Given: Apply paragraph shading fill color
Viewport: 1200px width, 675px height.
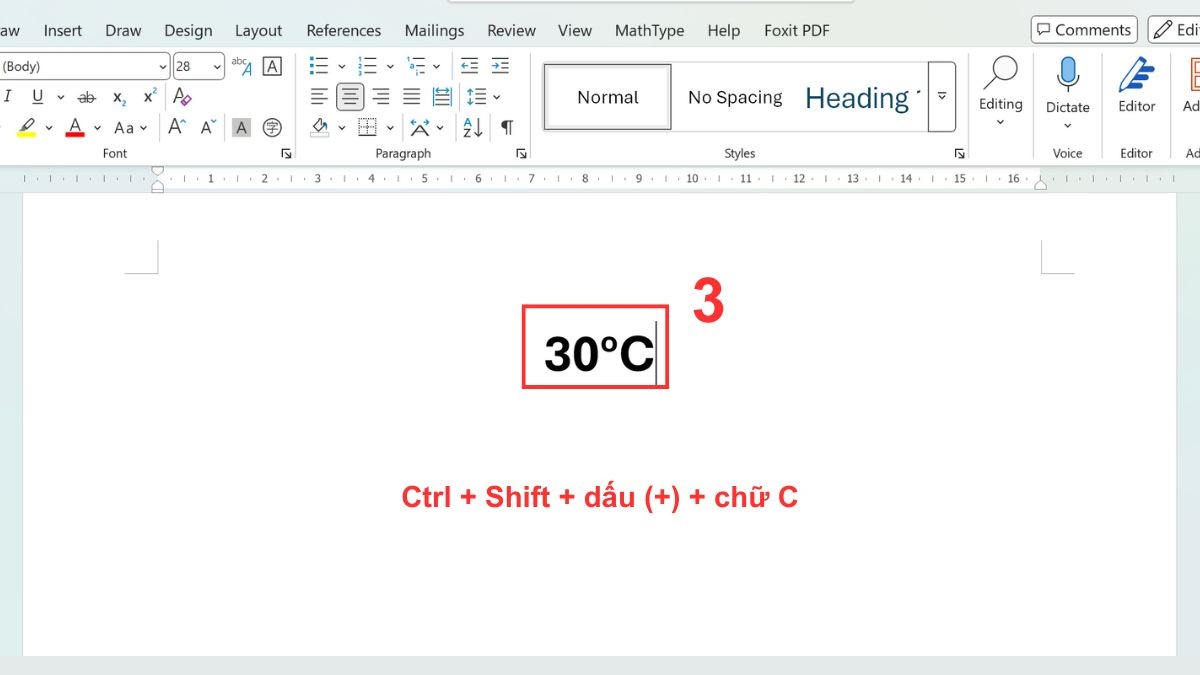Looking at the screenshot, I should click(x=320, y=128).
